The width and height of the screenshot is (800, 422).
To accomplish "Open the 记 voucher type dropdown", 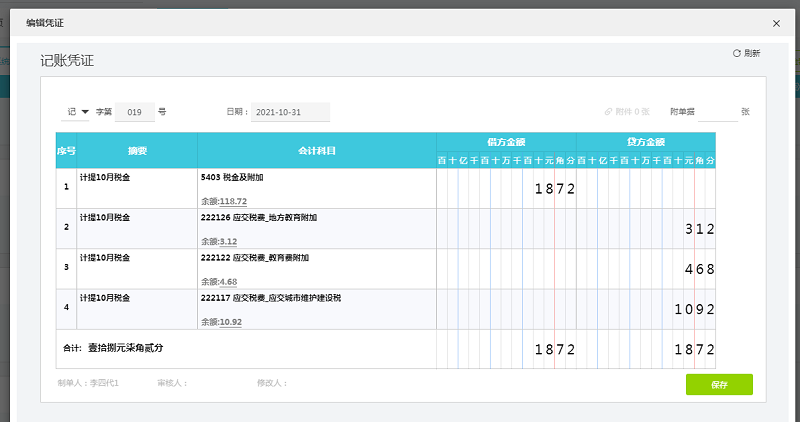I will [76, 112].
